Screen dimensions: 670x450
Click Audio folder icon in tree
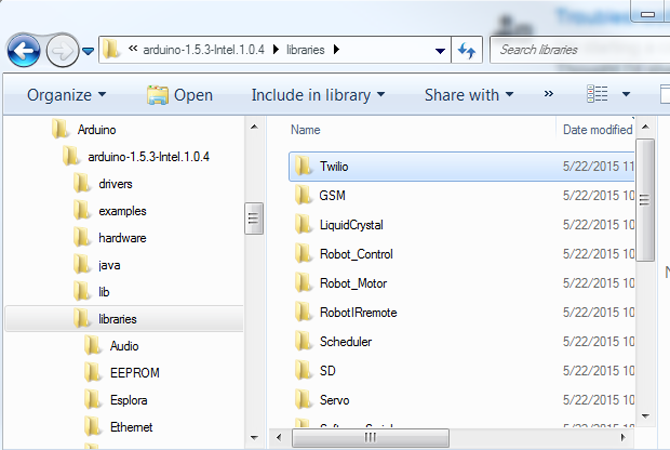click(x=92, y=346)
